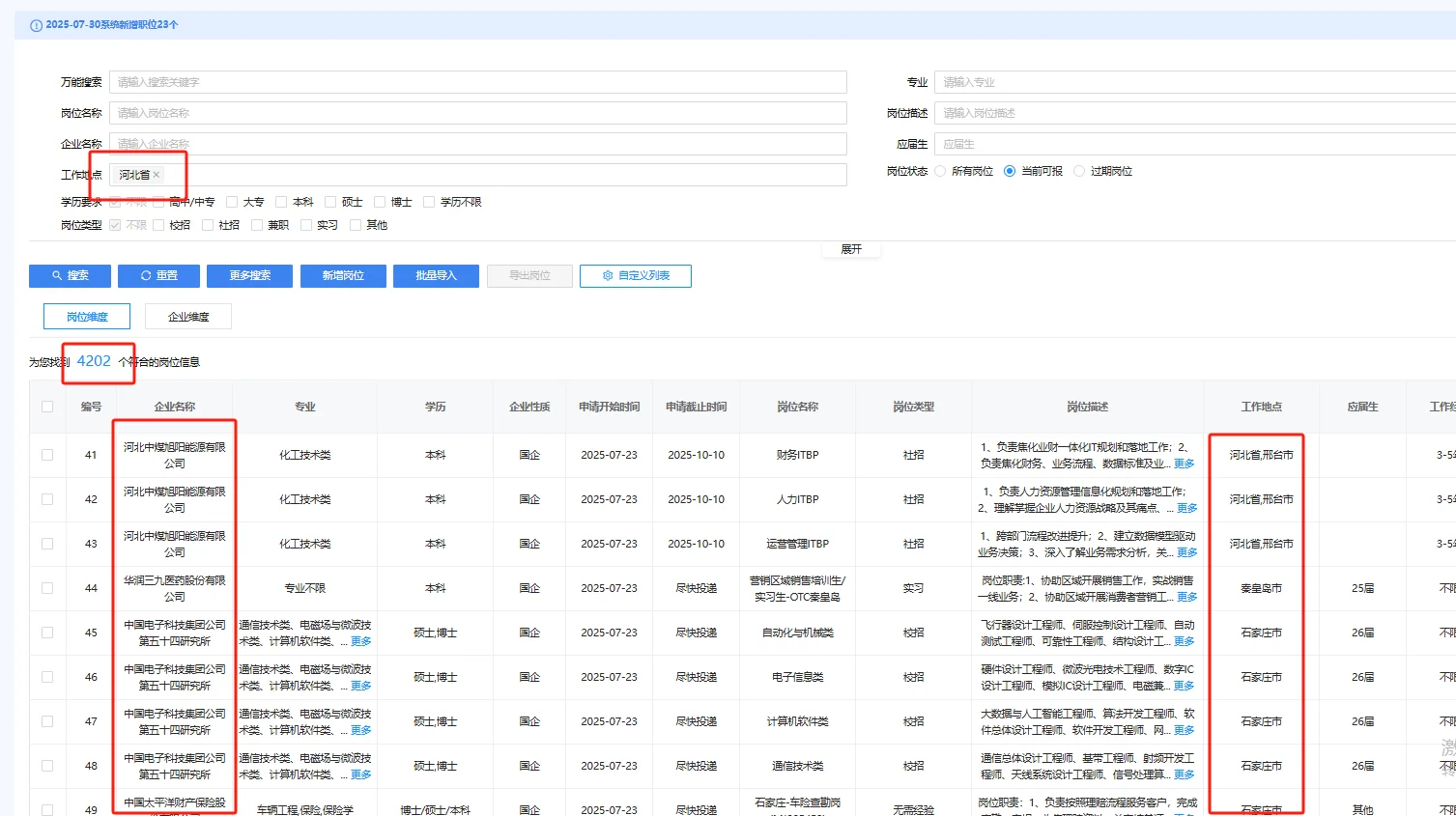
Task: Check the 本科 education checkbox
Action: coord(281,202)
